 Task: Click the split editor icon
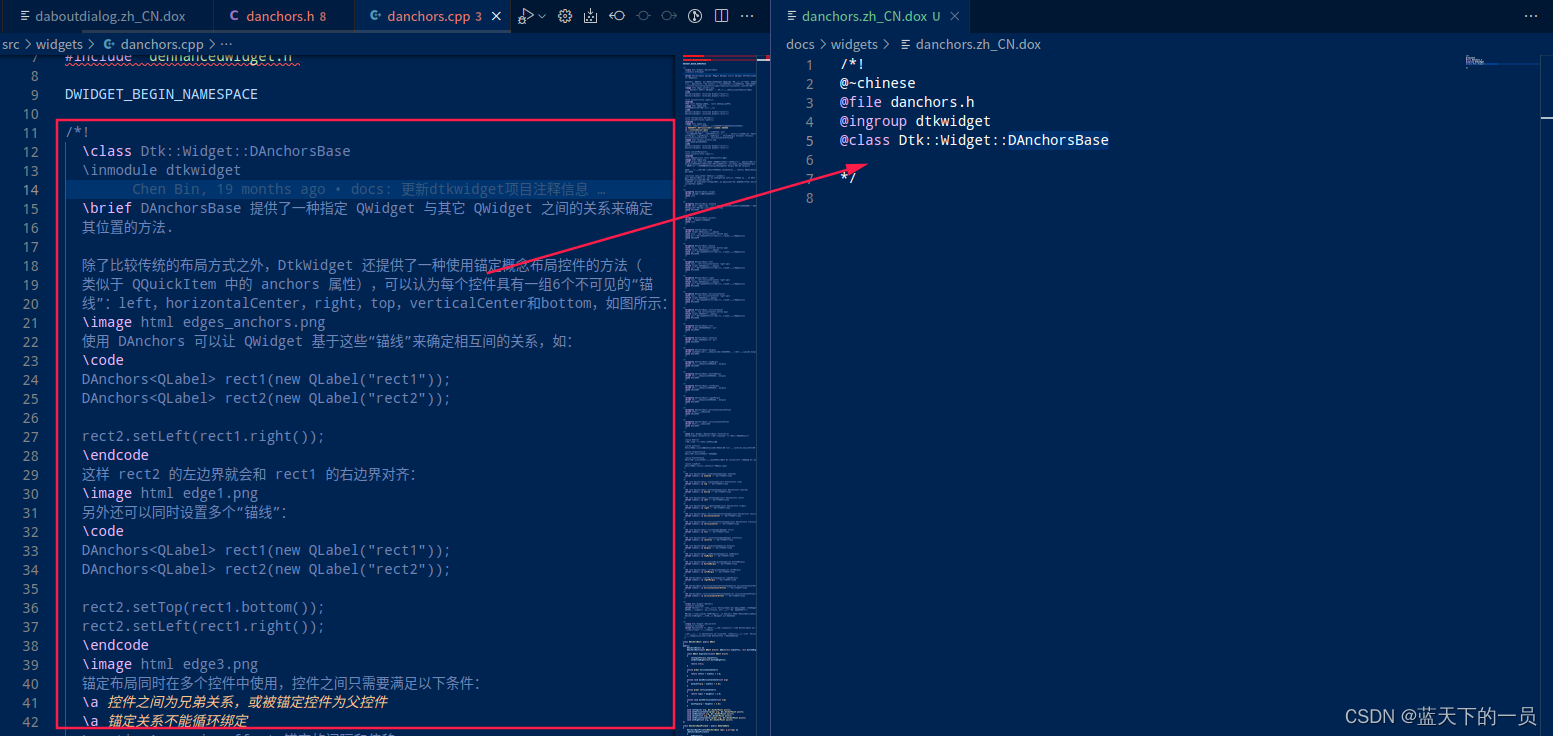pyautogui.click(x=722, y=16)
